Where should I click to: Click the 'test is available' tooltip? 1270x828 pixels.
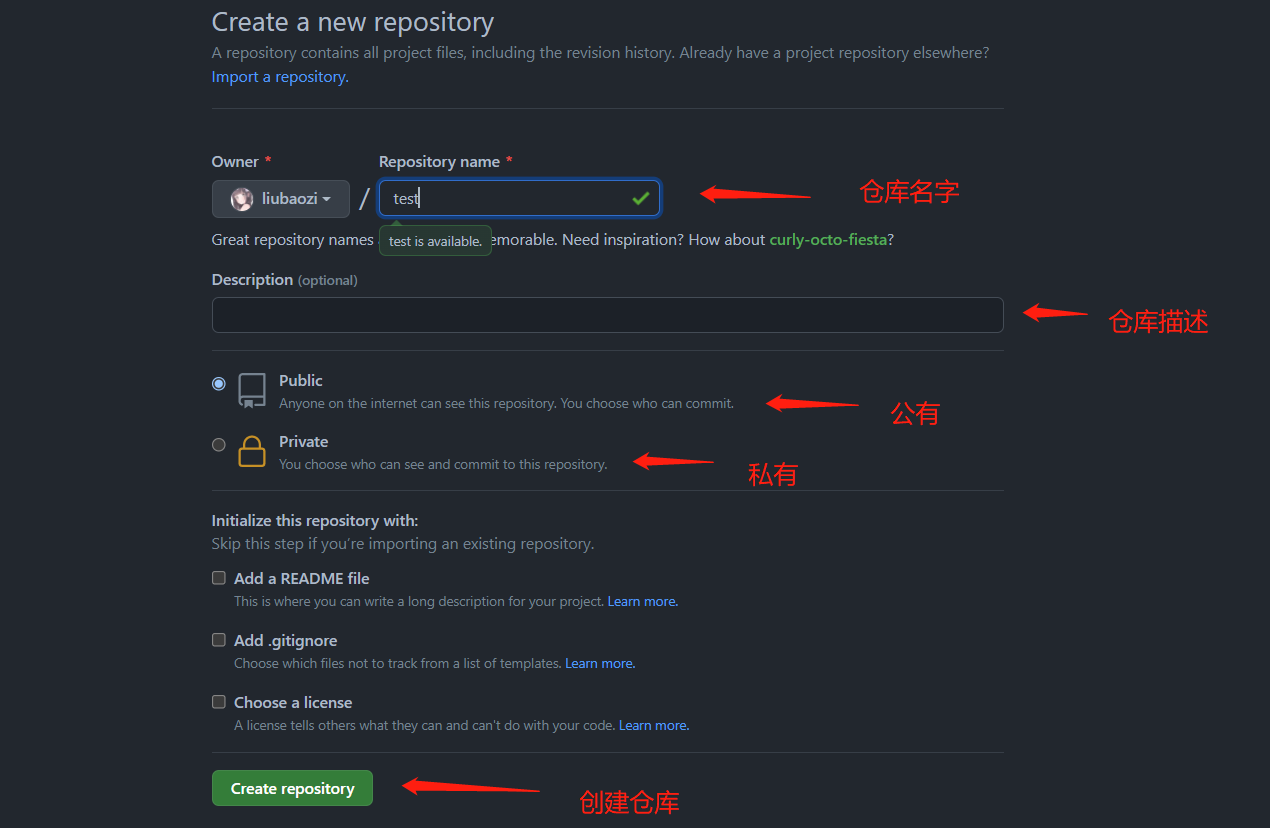435,241
